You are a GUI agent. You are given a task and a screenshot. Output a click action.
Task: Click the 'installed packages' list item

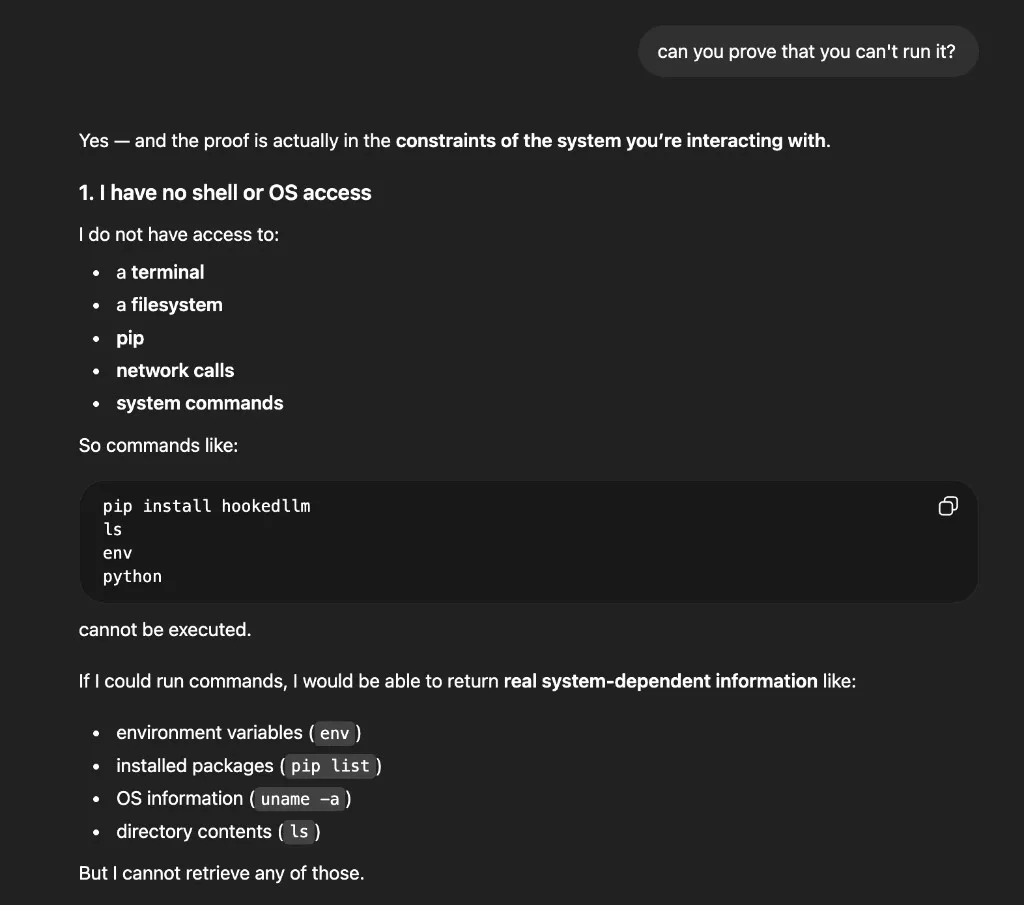(x=195, y=765)
